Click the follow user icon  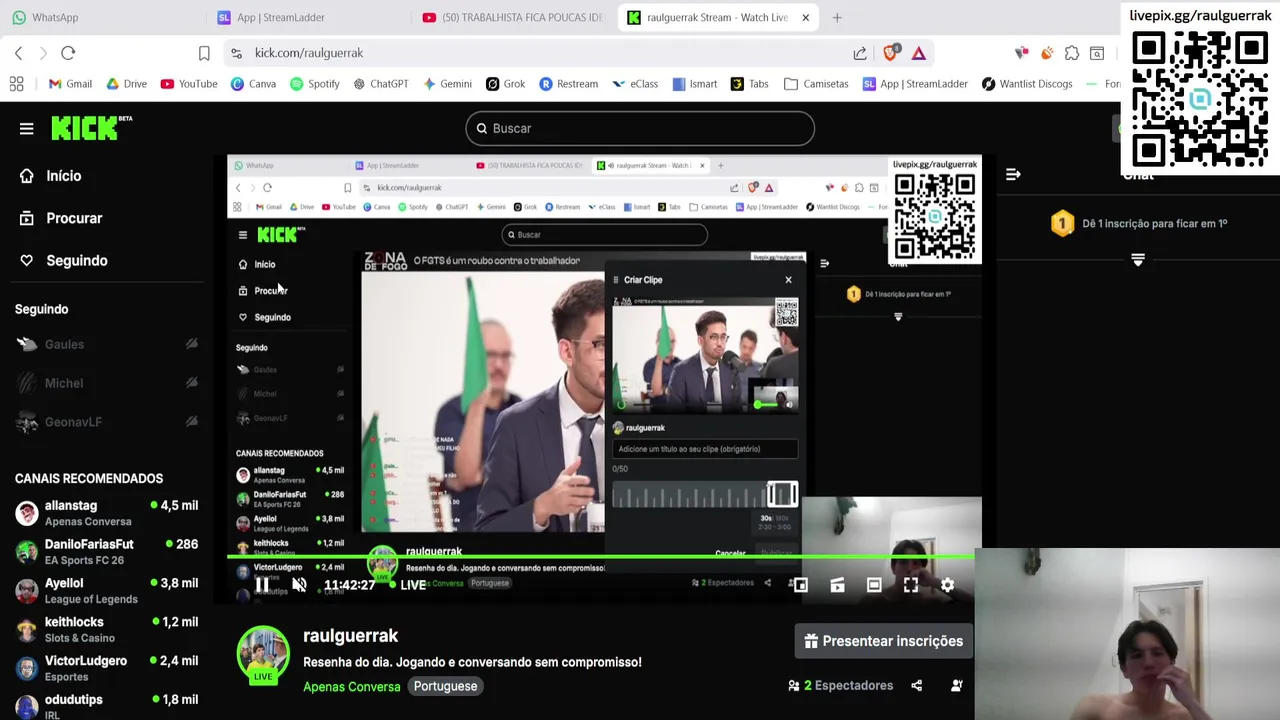[x=956, y=685]
